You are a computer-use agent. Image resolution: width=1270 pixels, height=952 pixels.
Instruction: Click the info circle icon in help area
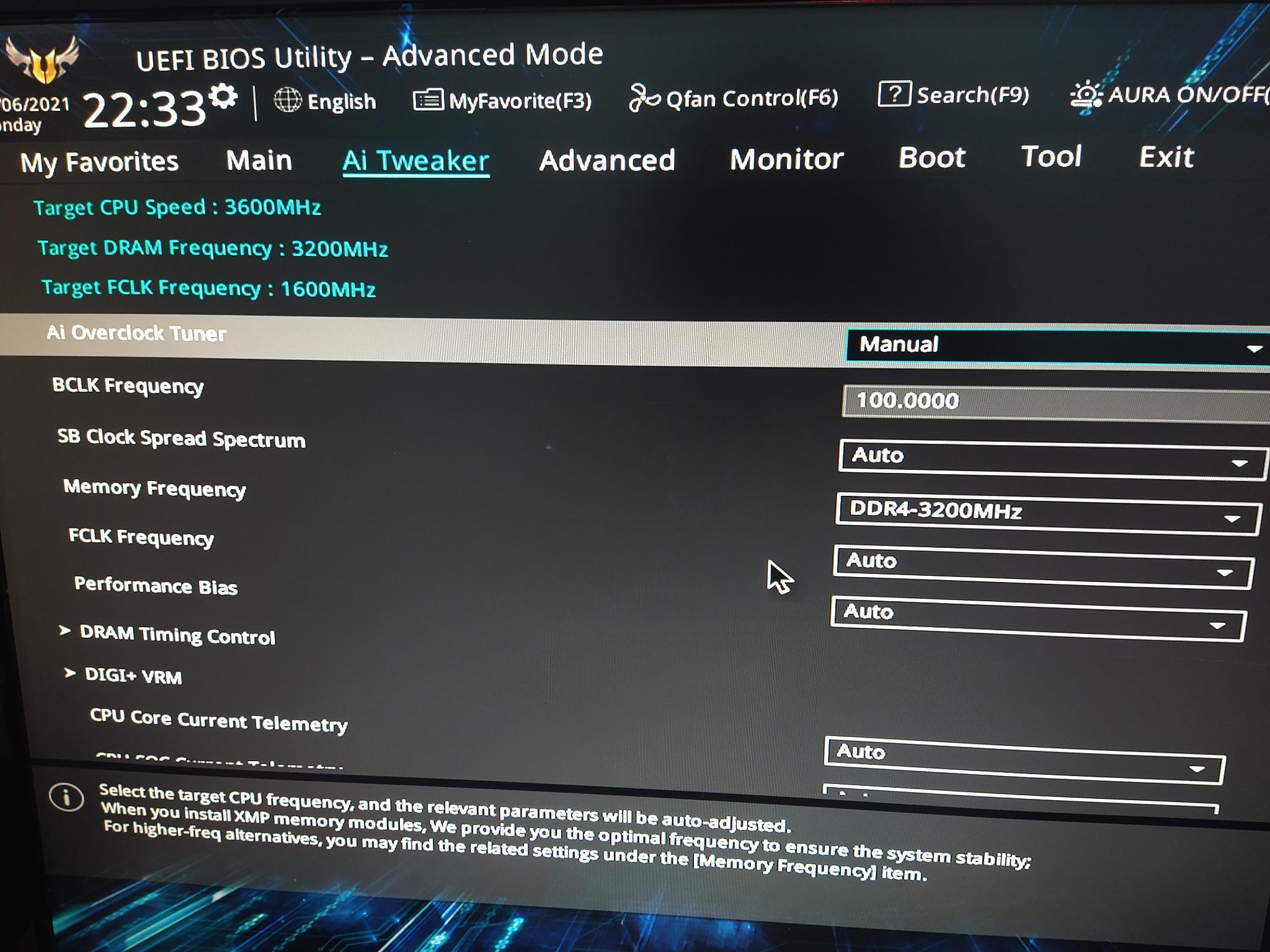(x=66, y=797)
